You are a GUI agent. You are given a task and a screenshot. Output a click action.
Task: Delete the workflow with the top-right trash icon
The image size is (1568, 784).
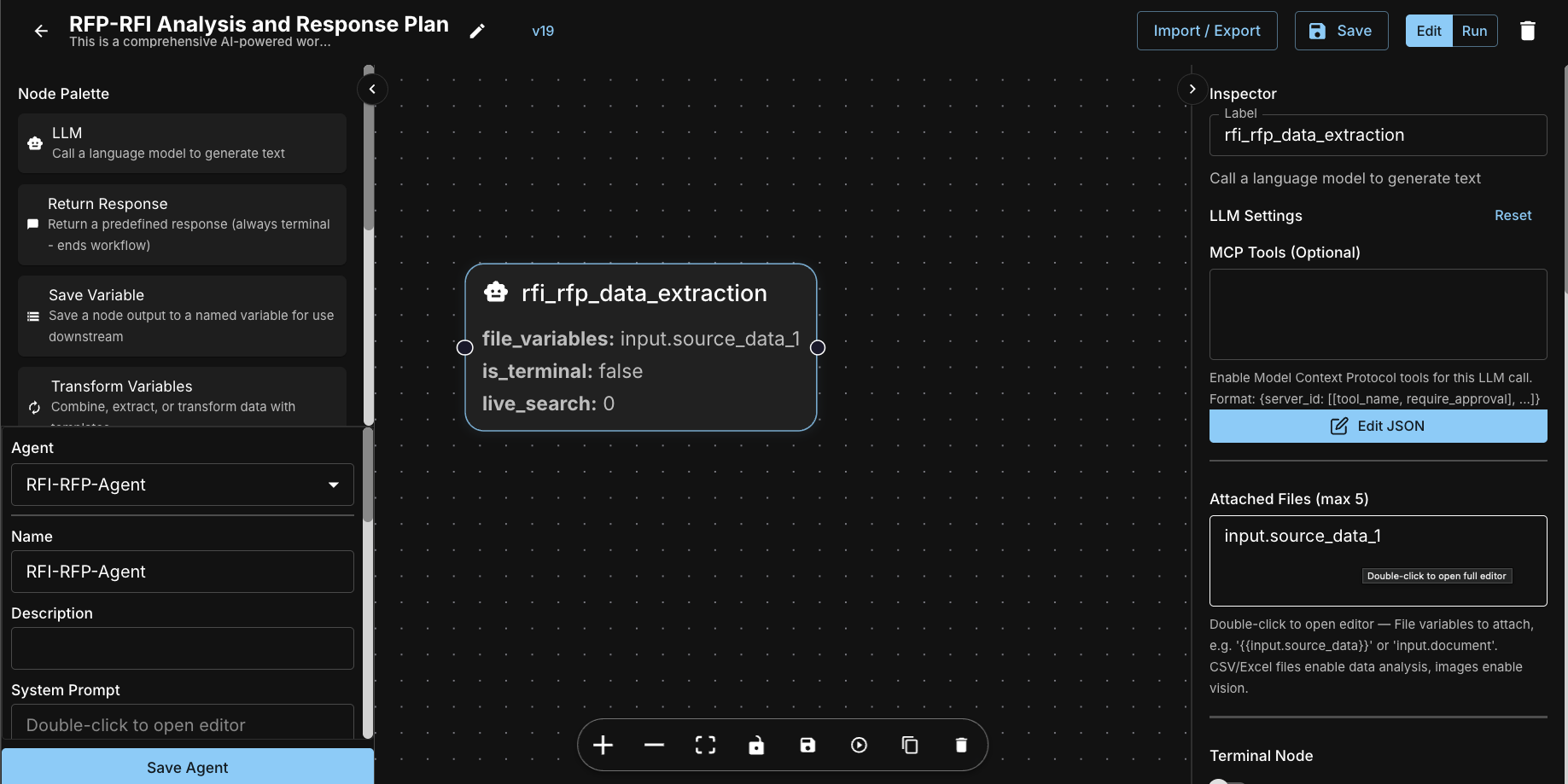[1527, 31]
